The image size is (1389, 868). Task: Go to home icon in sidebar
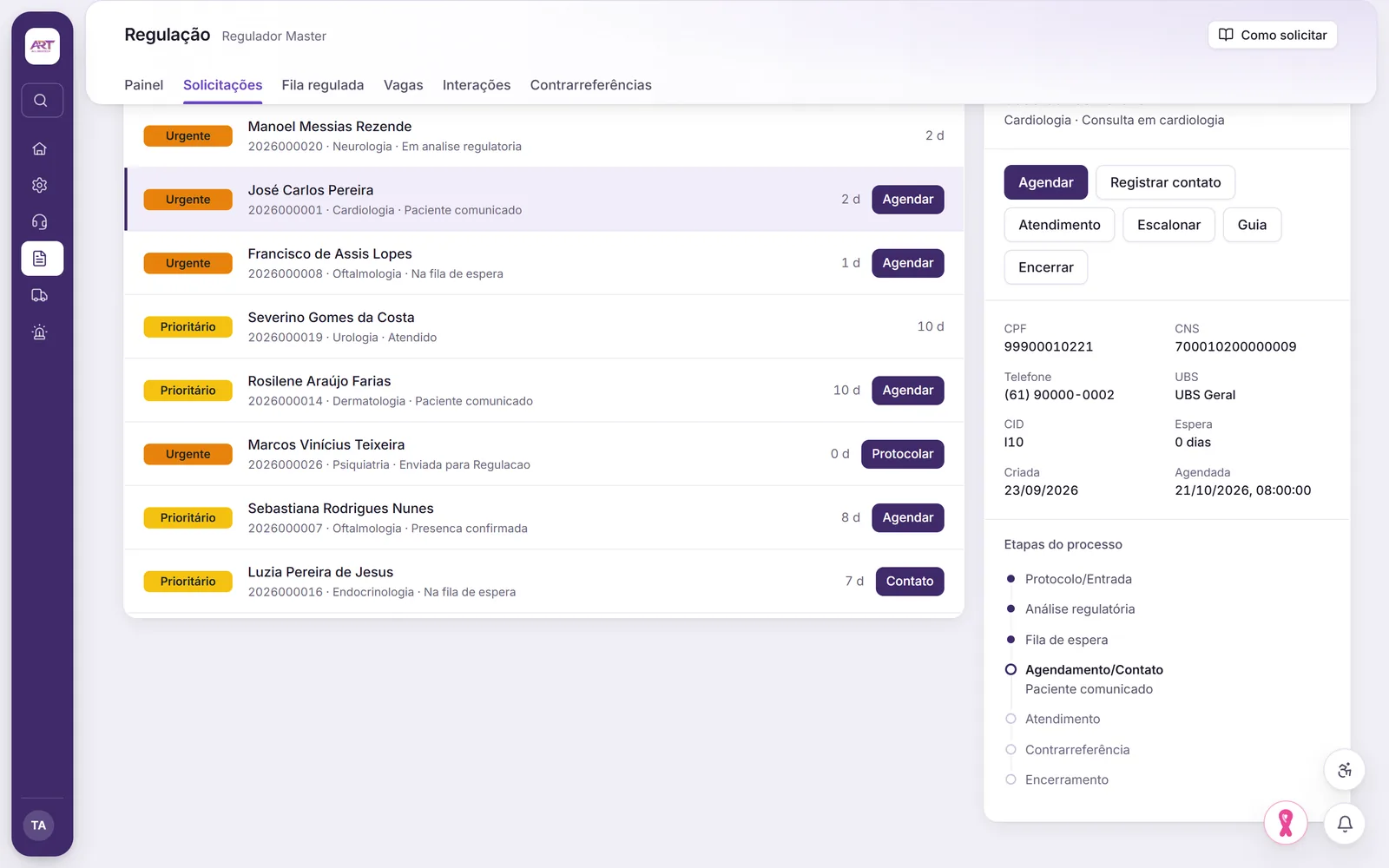(40, 148)
